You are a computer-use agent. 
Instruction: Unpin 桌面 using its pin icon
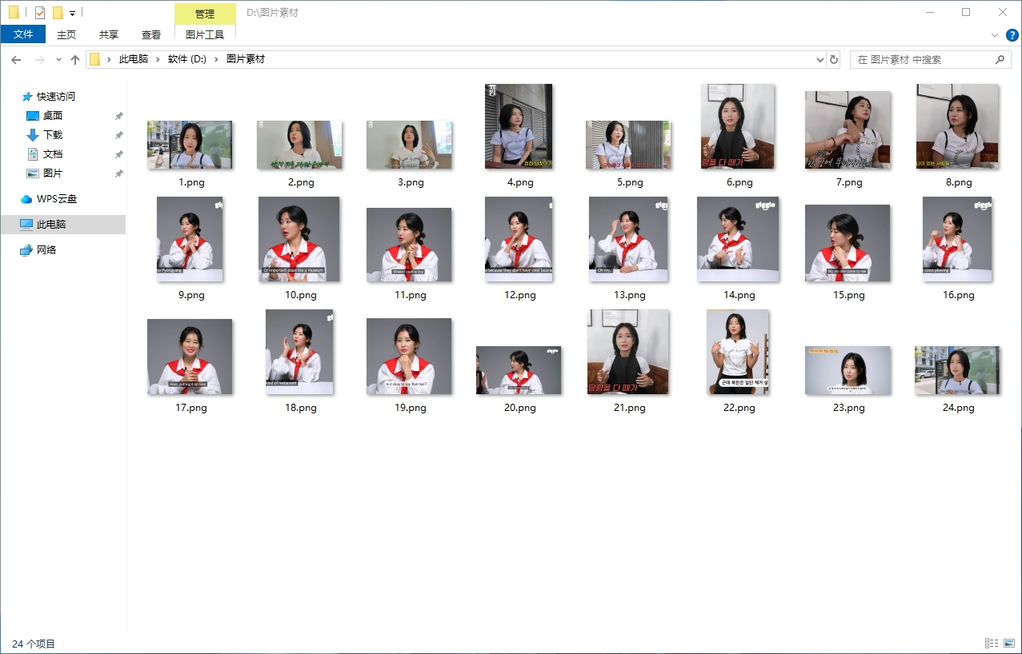(x=119, y=116)
